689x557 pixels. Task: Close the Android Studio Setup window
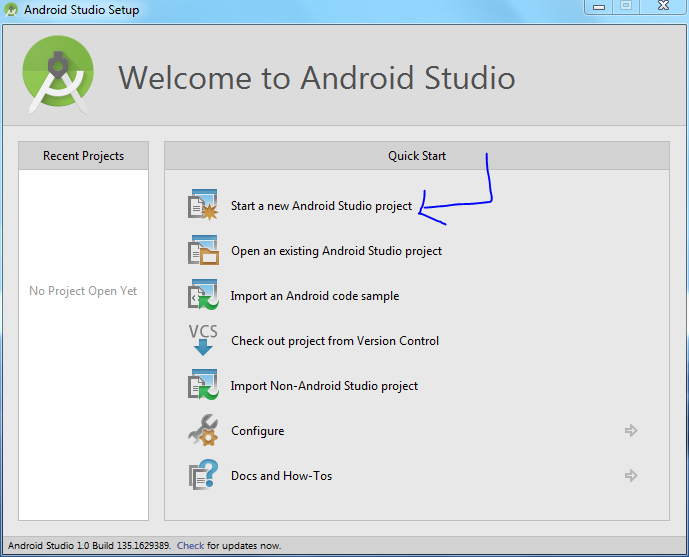[x=663, y=6]
